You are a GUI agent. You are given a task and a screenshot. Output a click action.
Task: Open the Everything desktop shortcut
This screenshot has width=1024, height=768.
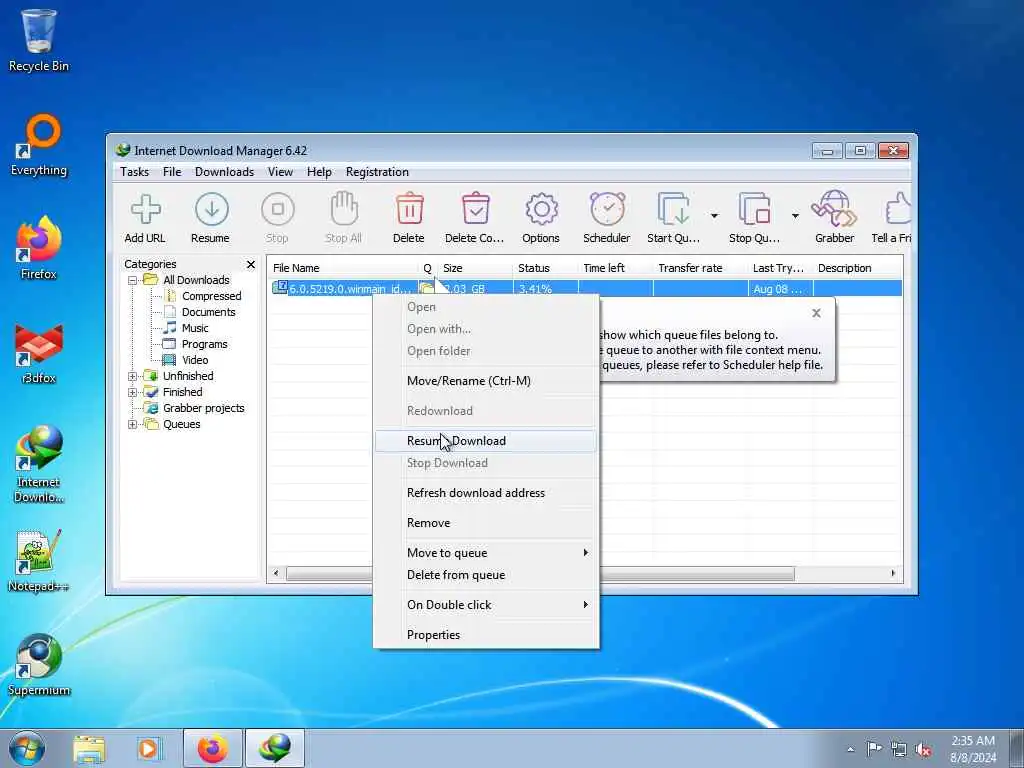[x=39, y=136]
